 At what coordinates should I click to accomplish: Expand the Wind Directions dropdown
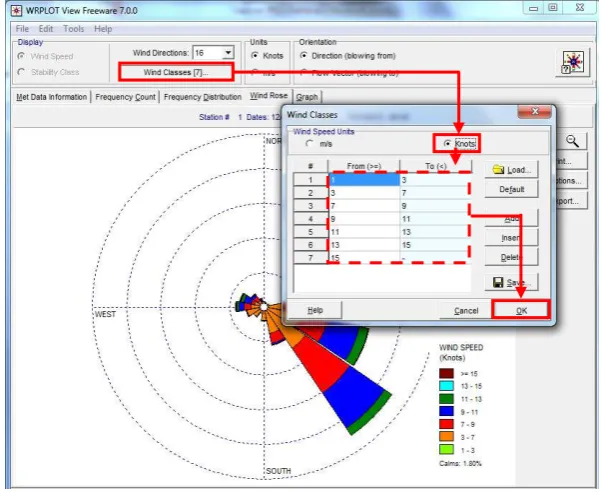[228, 53]
